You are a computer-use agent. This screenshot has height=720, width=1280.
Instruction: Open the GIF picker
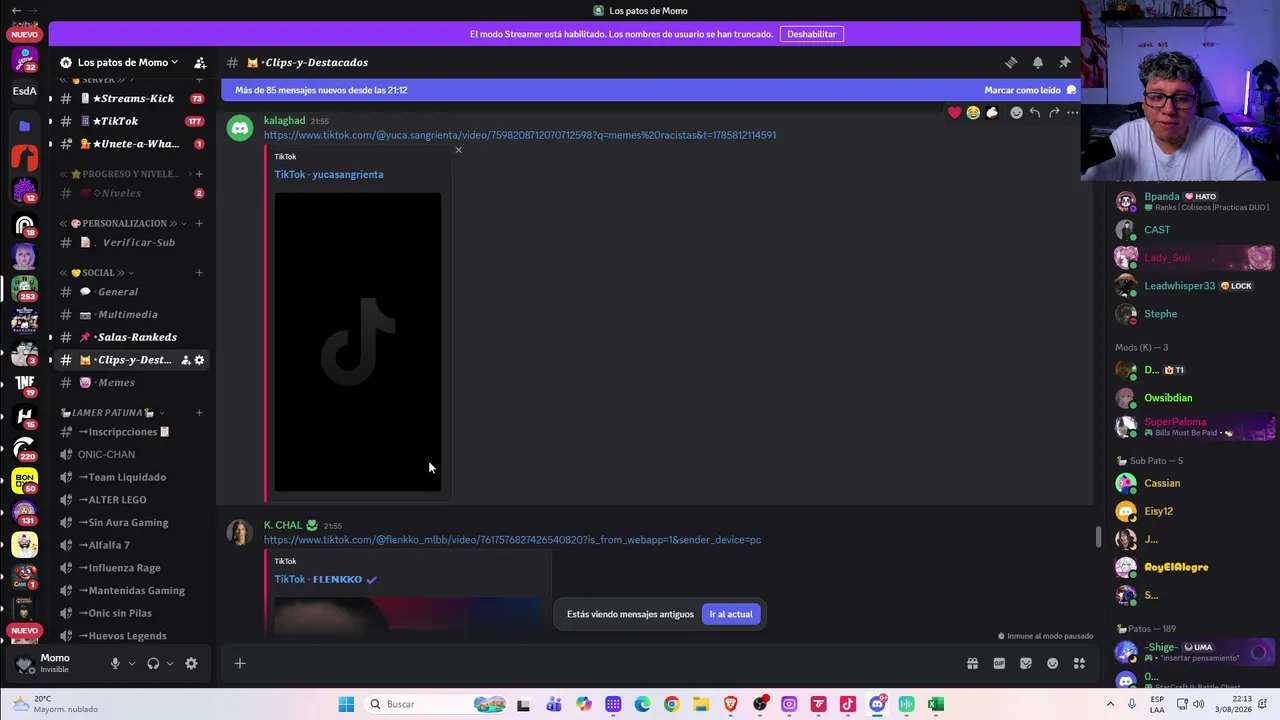point(999,663)
